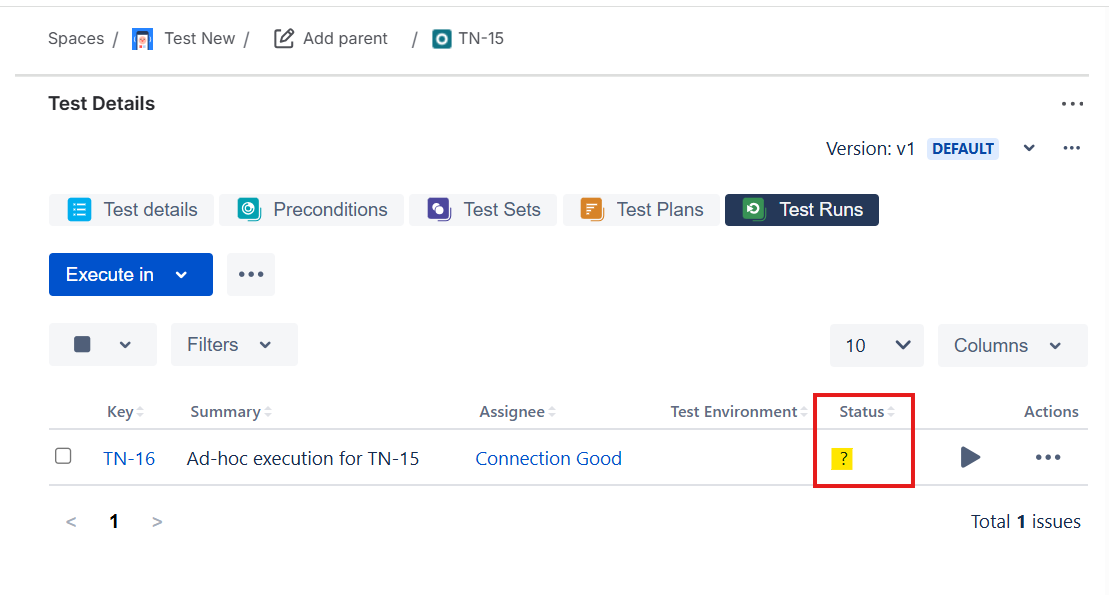Open the Columns dropdown
The image size is (1109, 595).
pos(1011,346)
